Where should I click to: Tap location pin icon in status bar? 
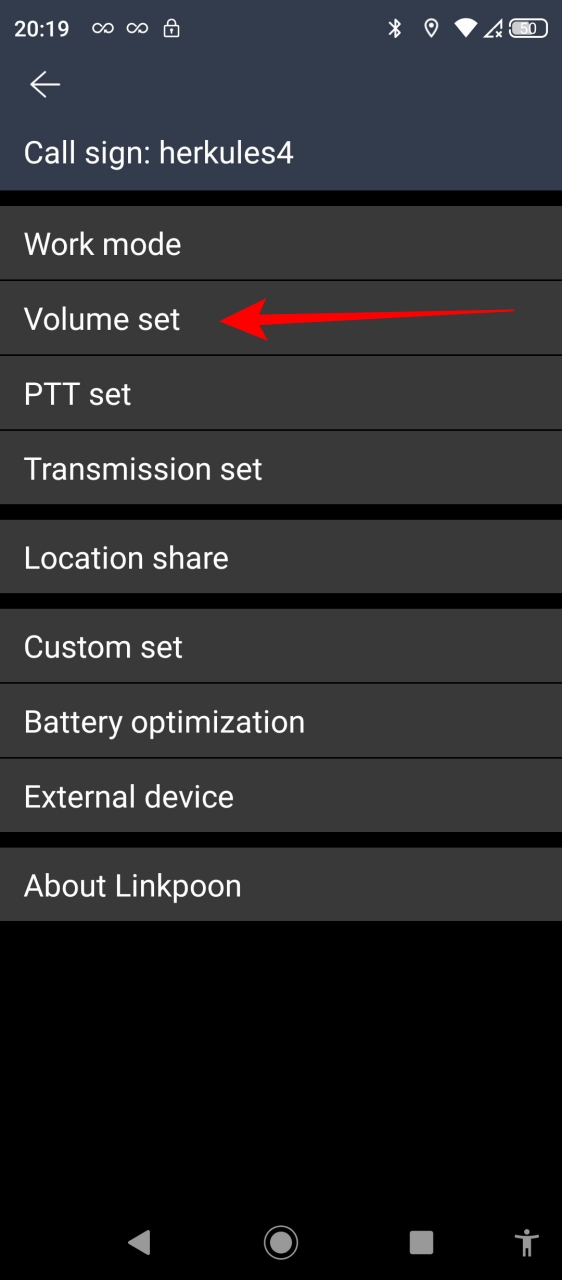(431, 28)
